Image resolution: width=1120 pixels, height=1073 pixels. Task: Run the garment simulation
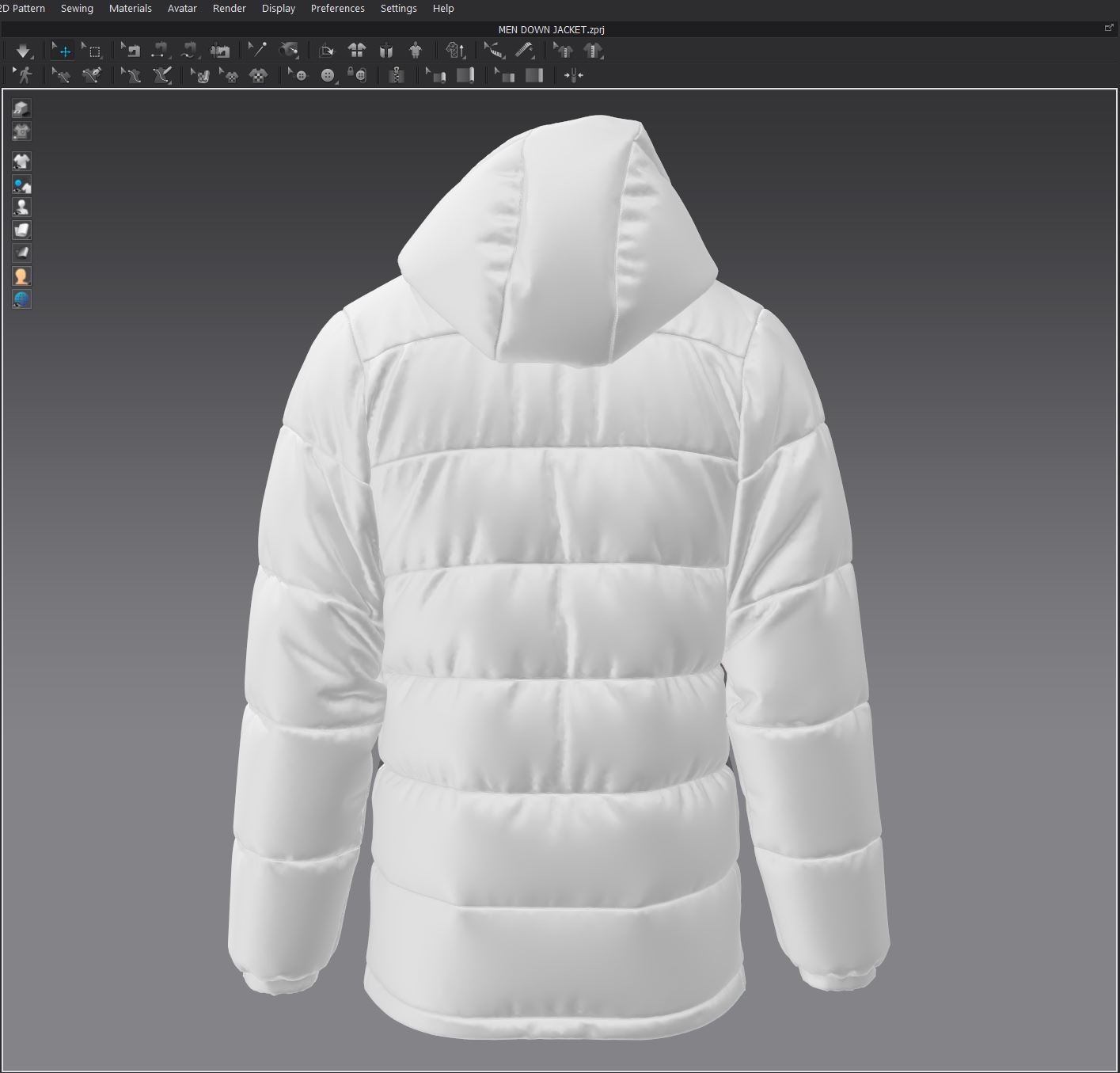point(24,51)
